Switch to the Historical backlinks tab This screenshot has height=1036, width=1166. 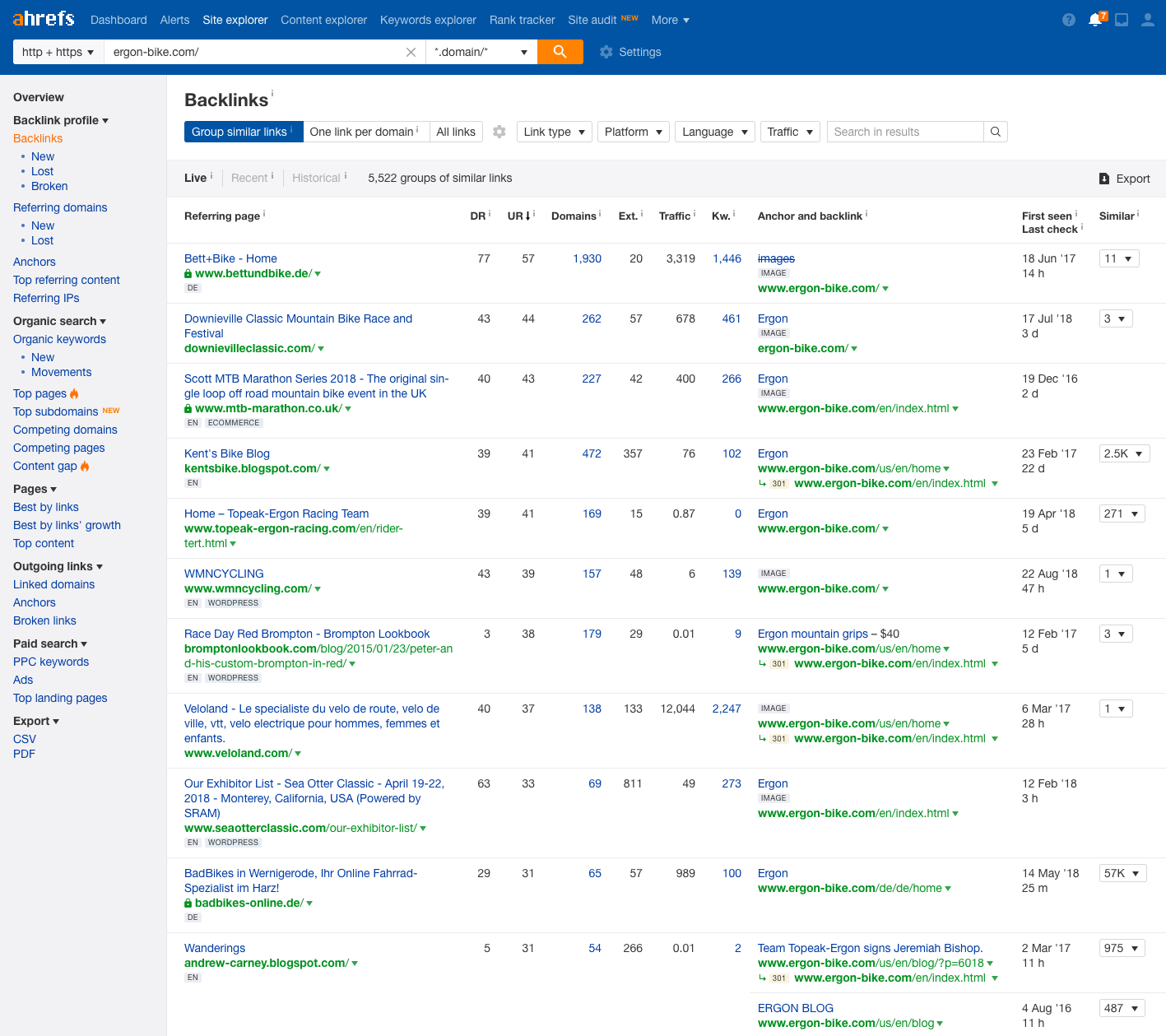316,178
